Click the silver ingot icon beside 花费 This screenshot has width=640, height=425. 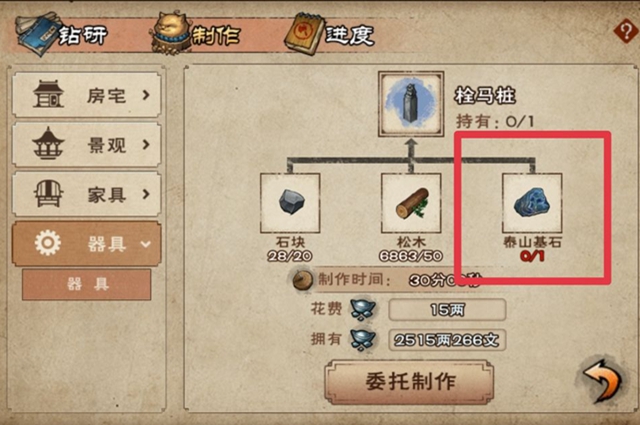pyautogui.click(x=363, y=310)
